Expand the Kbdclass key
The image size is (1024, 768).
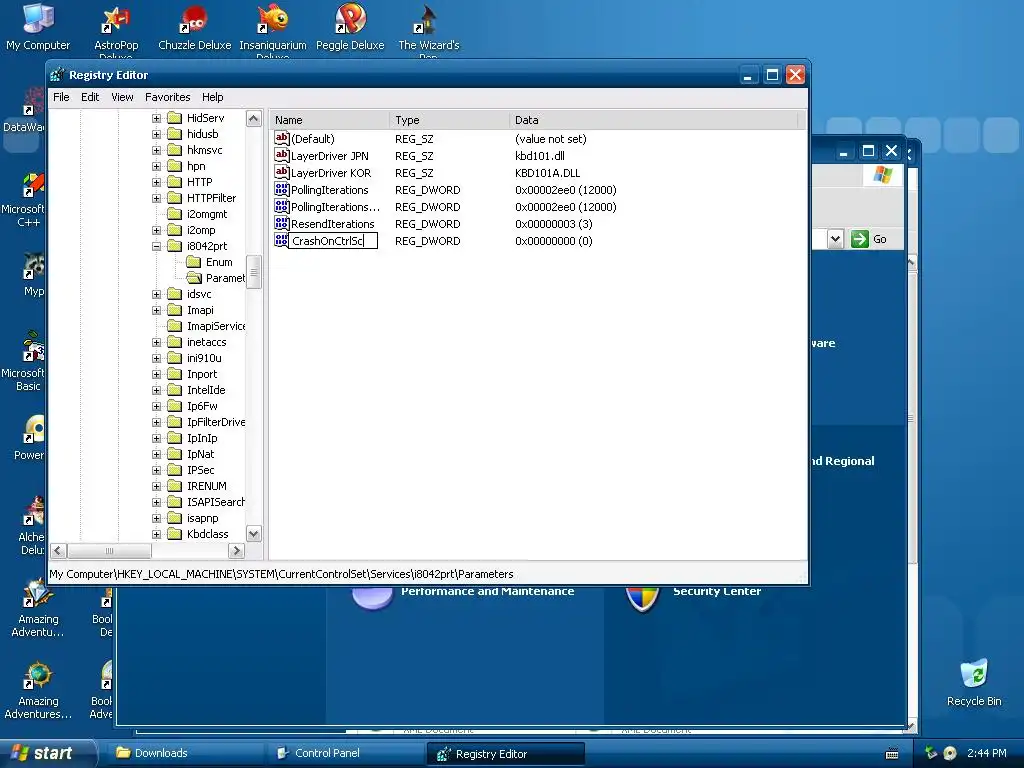tap(156, 534)
